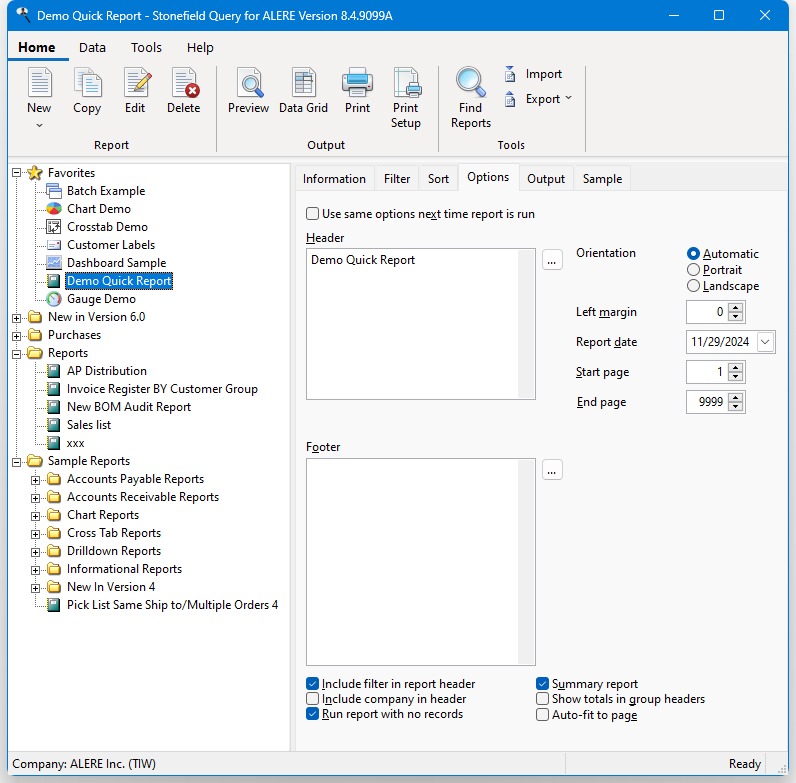Enable Show totals in group headers
This screenshot has width=796, height=783.
pos(542,699)
